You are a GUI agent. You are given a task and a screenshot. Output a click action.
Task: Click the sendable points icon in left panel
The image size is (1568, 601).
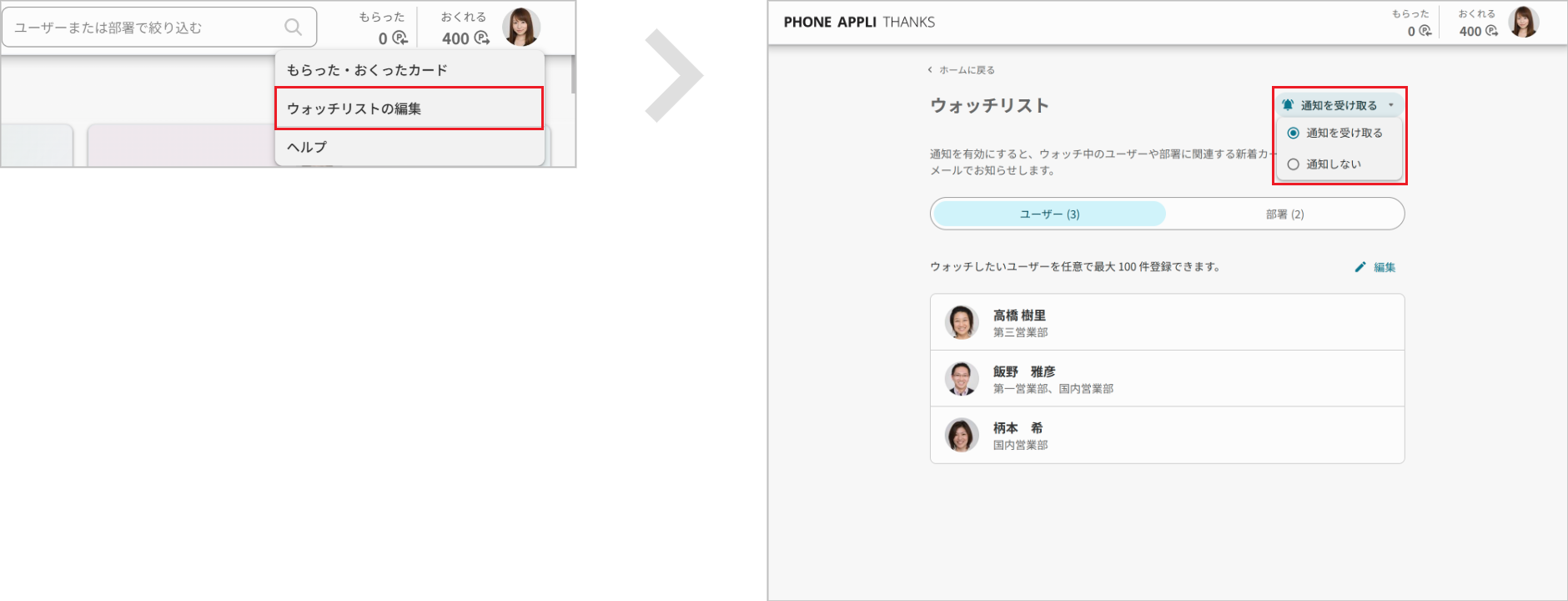tap(481, 38)
